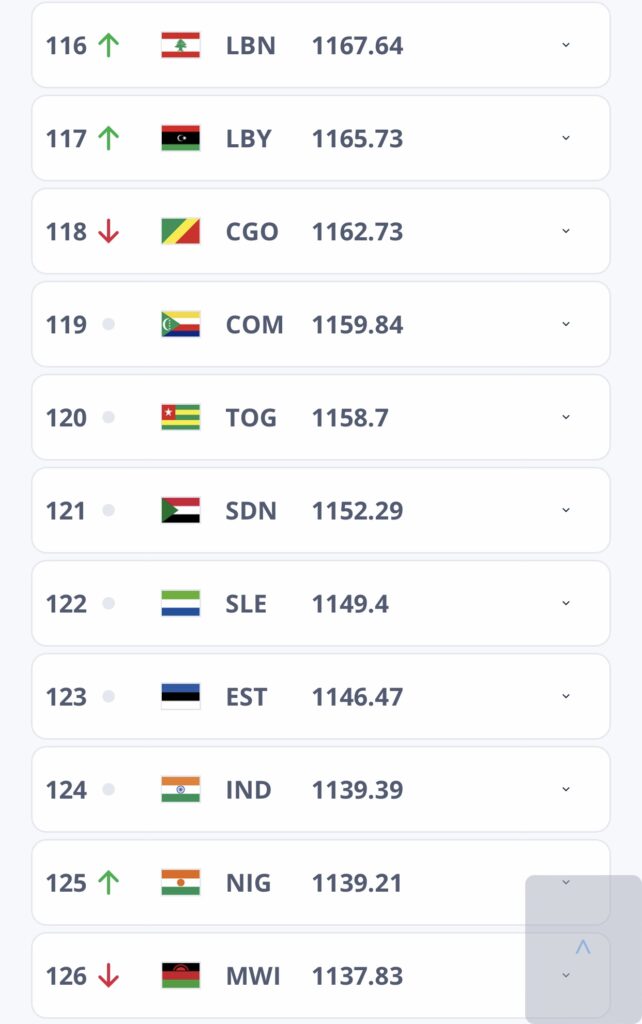642x1024 pixels.
Task: Click the green up arrow beside rank 116
Action: click(108, 45)
